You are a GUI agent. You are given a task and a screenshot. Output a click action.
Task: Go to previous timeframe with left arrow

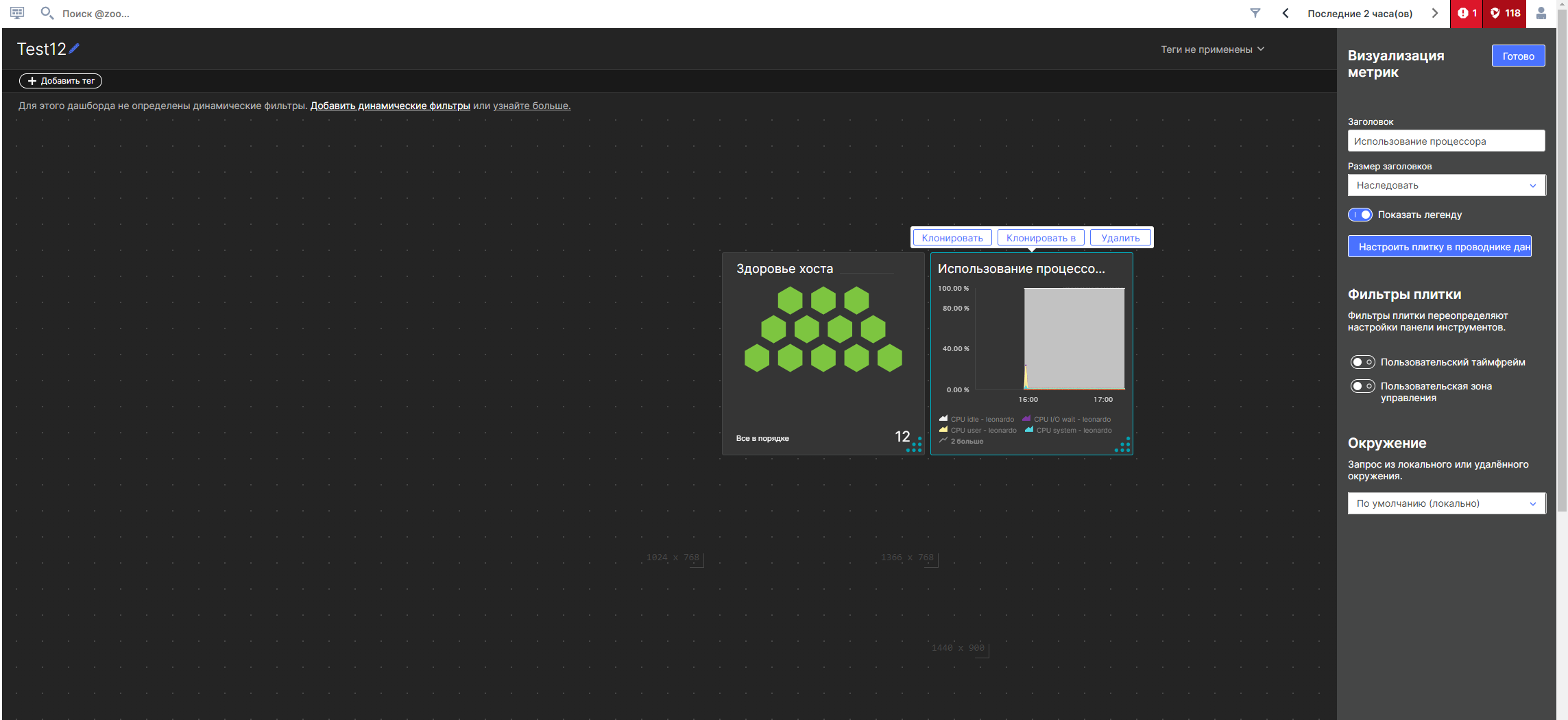1286,13
